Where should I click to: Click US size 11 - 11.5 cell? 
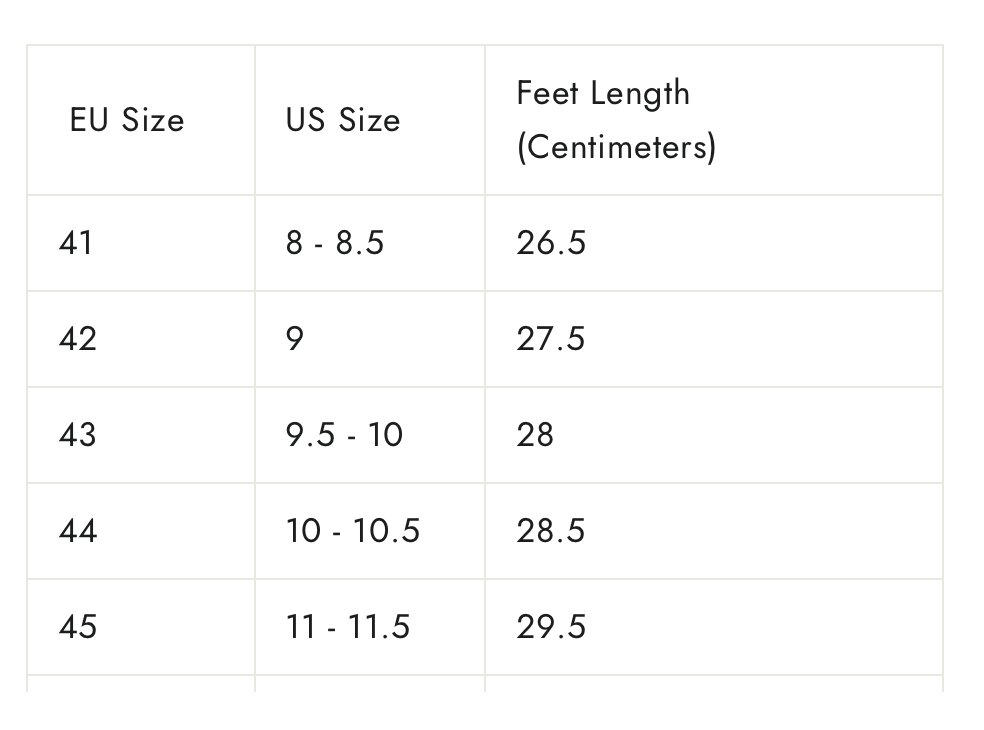pos(348,627)
